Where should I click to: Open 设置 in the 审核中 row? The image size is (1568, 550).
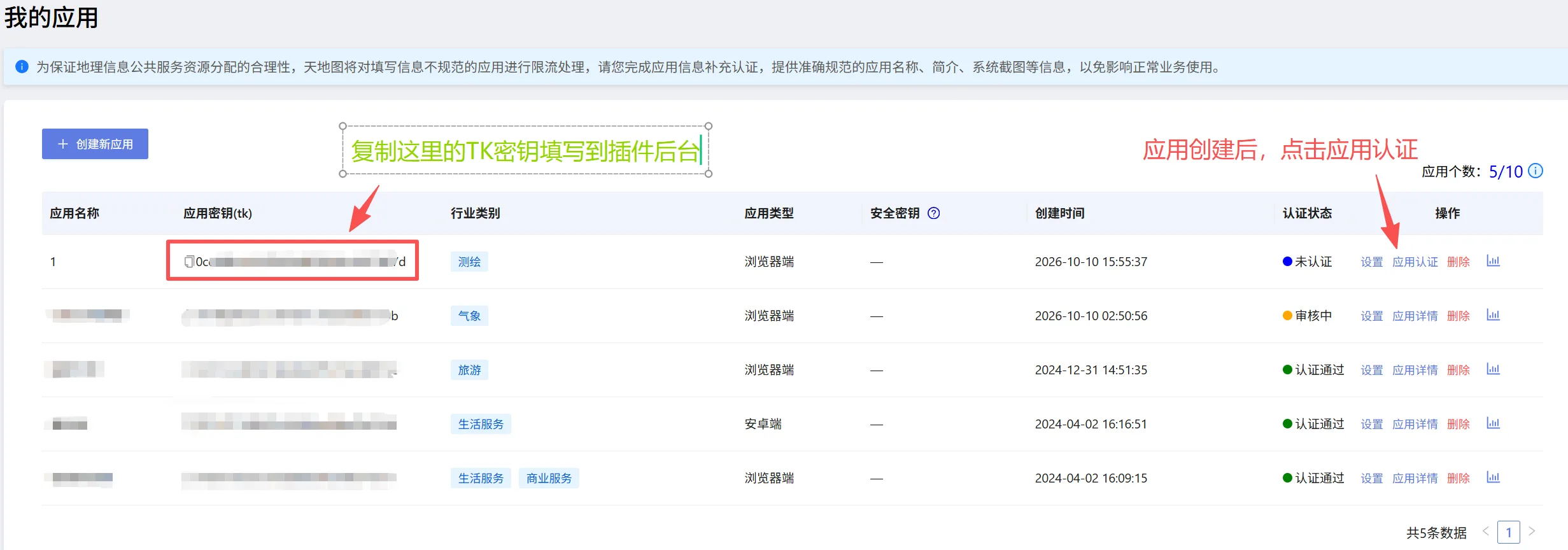pos(1371,316)
